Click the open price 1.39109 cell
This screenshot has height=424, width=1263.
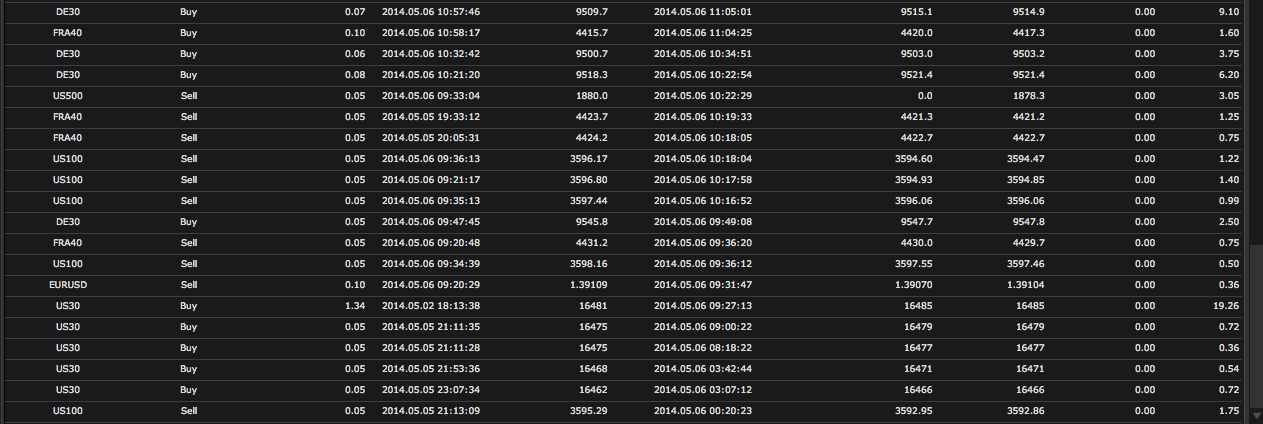[x=586, y=285]
